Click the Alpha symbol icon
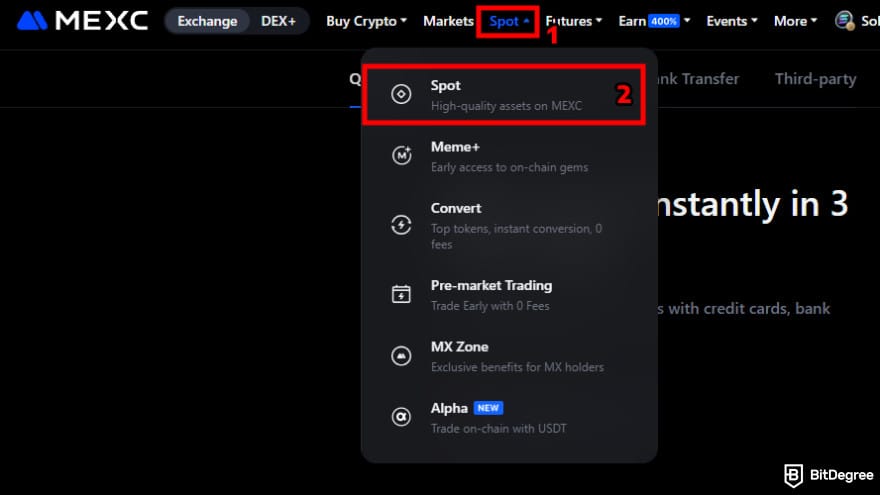880x495 pixels. [x=401, y=416]
